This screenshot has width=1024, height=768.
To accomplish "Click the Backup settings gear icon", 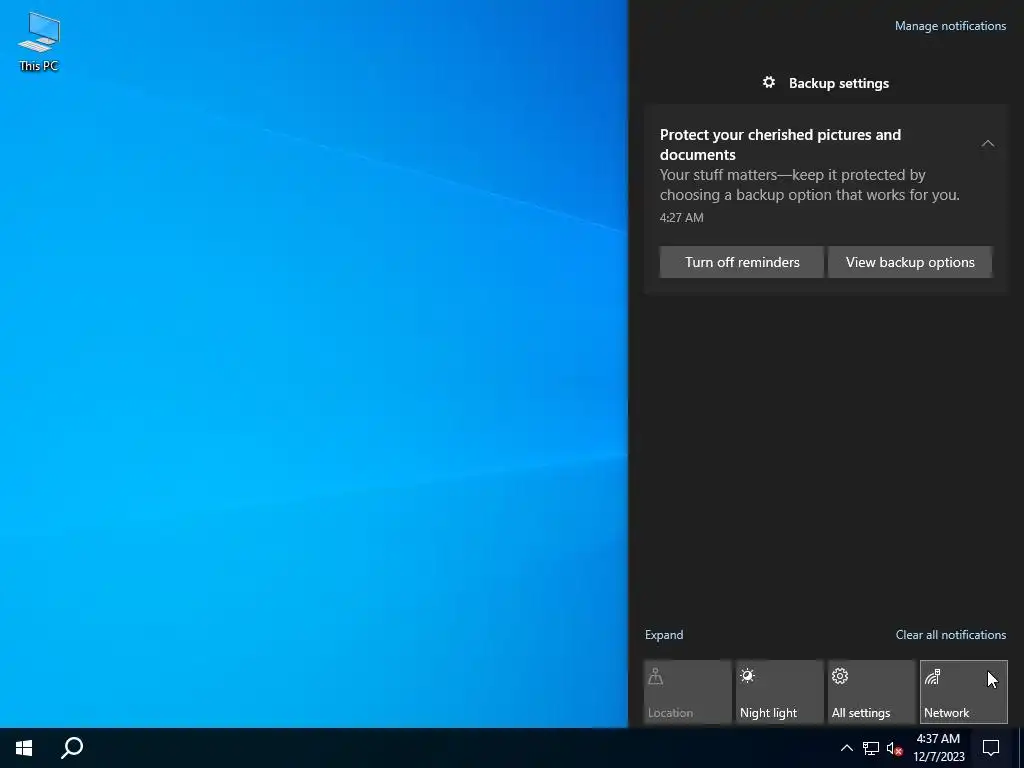I will [769, 82].
